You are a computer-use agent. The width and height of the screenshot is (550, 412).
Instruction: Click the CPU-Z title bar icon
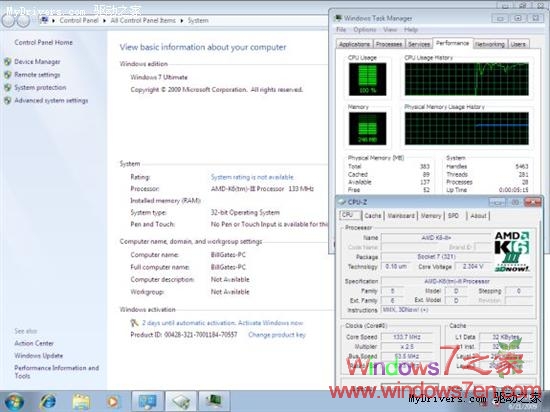341,202
